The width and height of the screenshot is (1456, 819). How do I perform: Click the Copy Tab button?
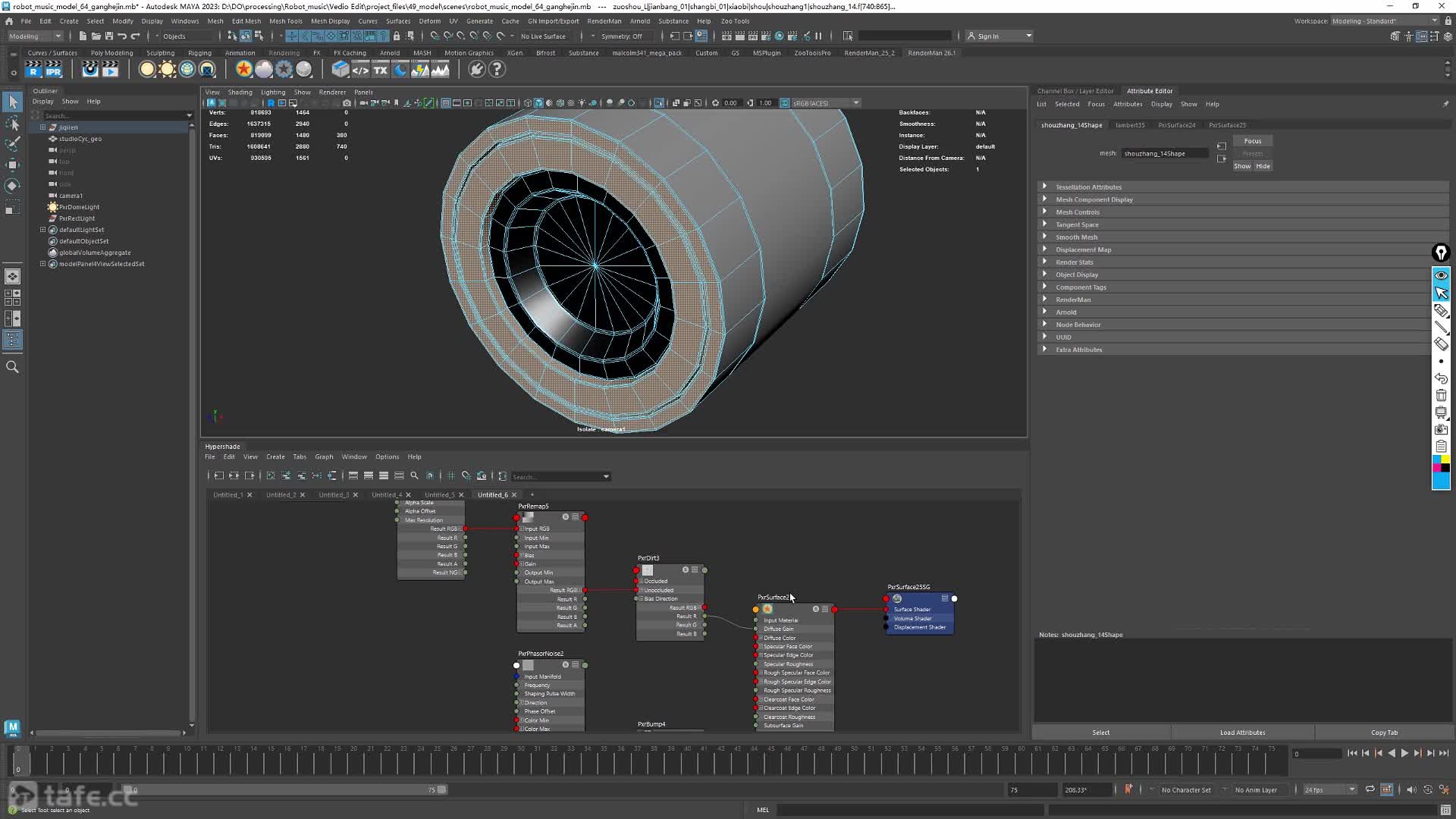(1384, 733)
